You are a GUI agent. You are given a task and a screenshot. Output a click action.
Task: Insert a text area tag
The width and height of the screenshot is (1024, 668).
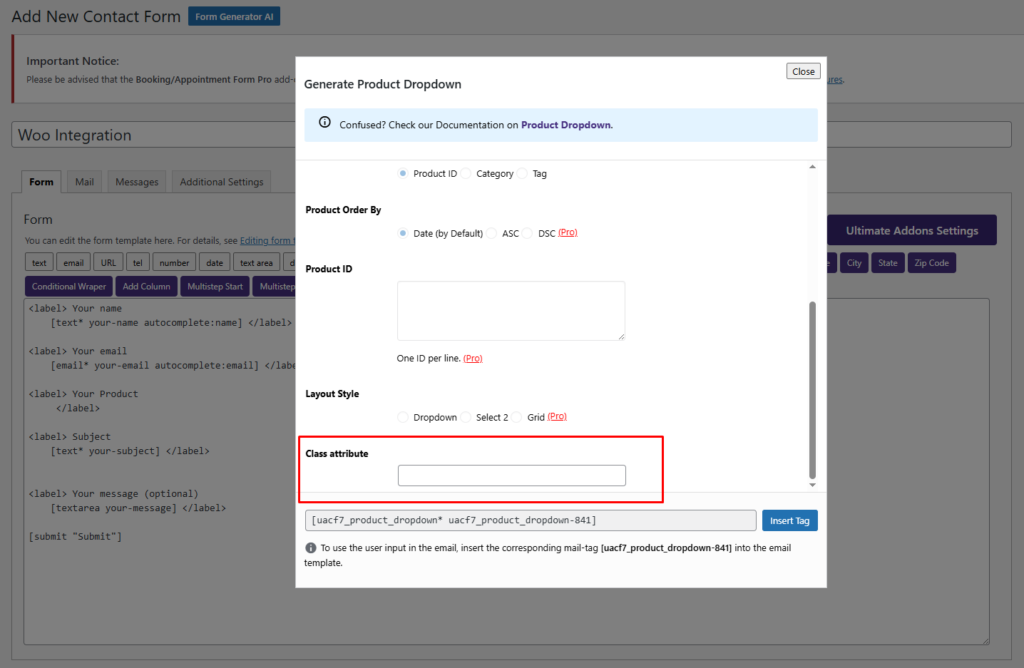(256, 262)
